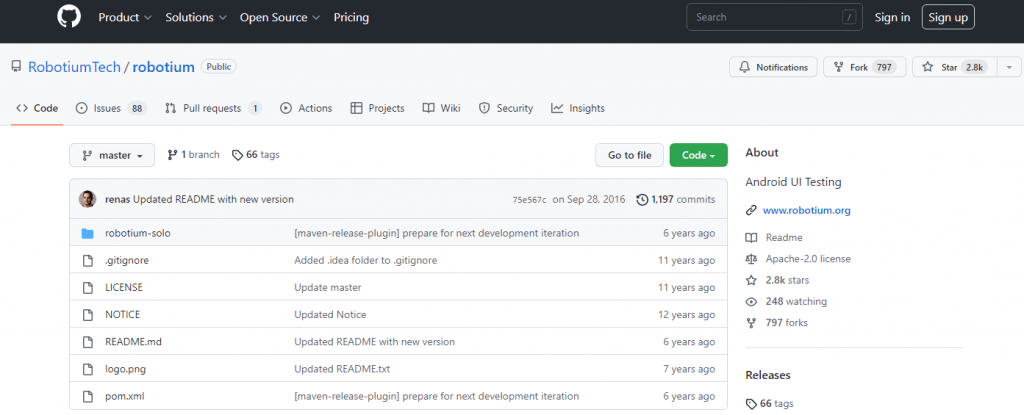The image size is (1024, 415).
Task: Open GitHub home via the Octocat logo
Action: coord(69,17)
